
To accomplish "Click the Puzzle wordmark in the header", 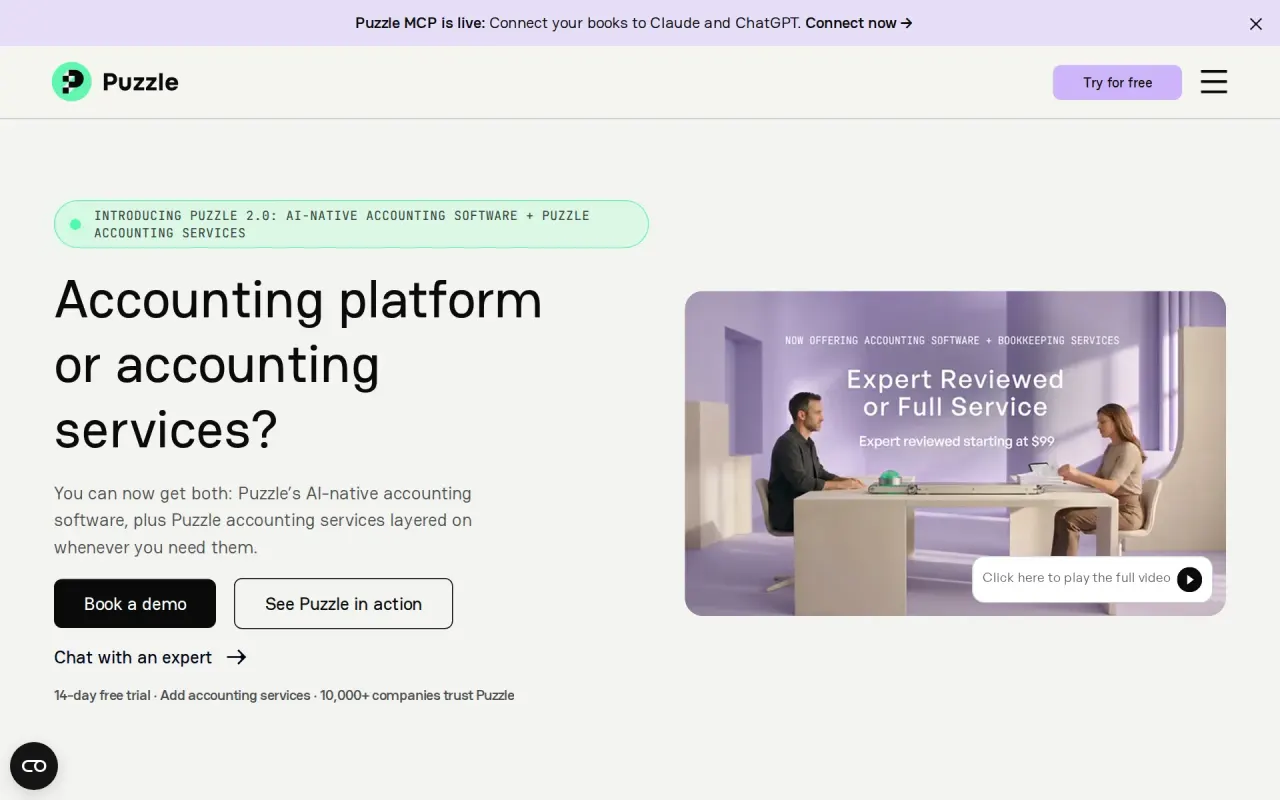I will coord(140,82).
